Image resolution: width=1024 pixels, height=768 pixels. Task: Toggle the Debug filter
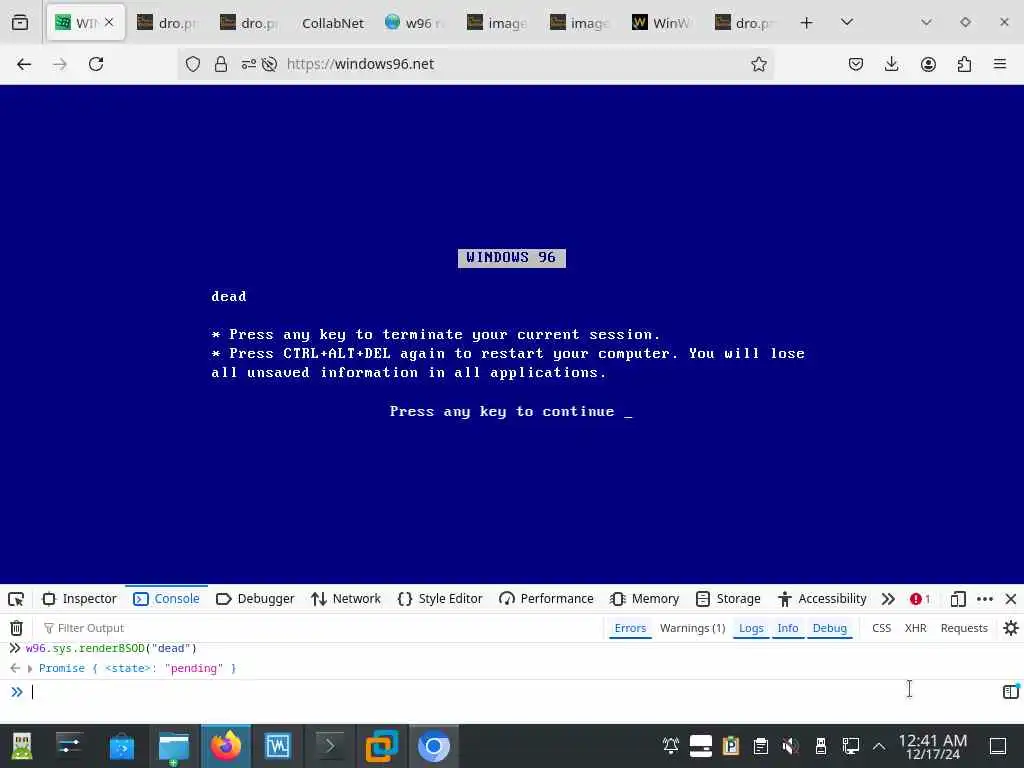pyautogui.click(x=829, y=628)
